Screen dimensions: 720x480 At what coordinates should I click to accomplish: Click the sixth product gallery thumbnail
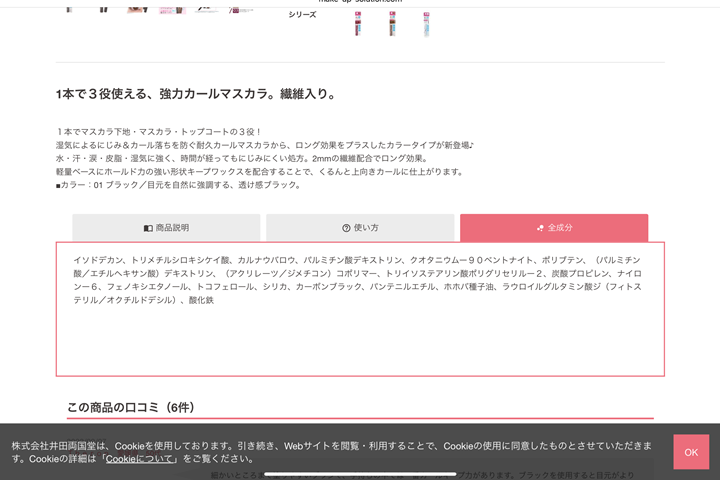click(x=240, y=6)
